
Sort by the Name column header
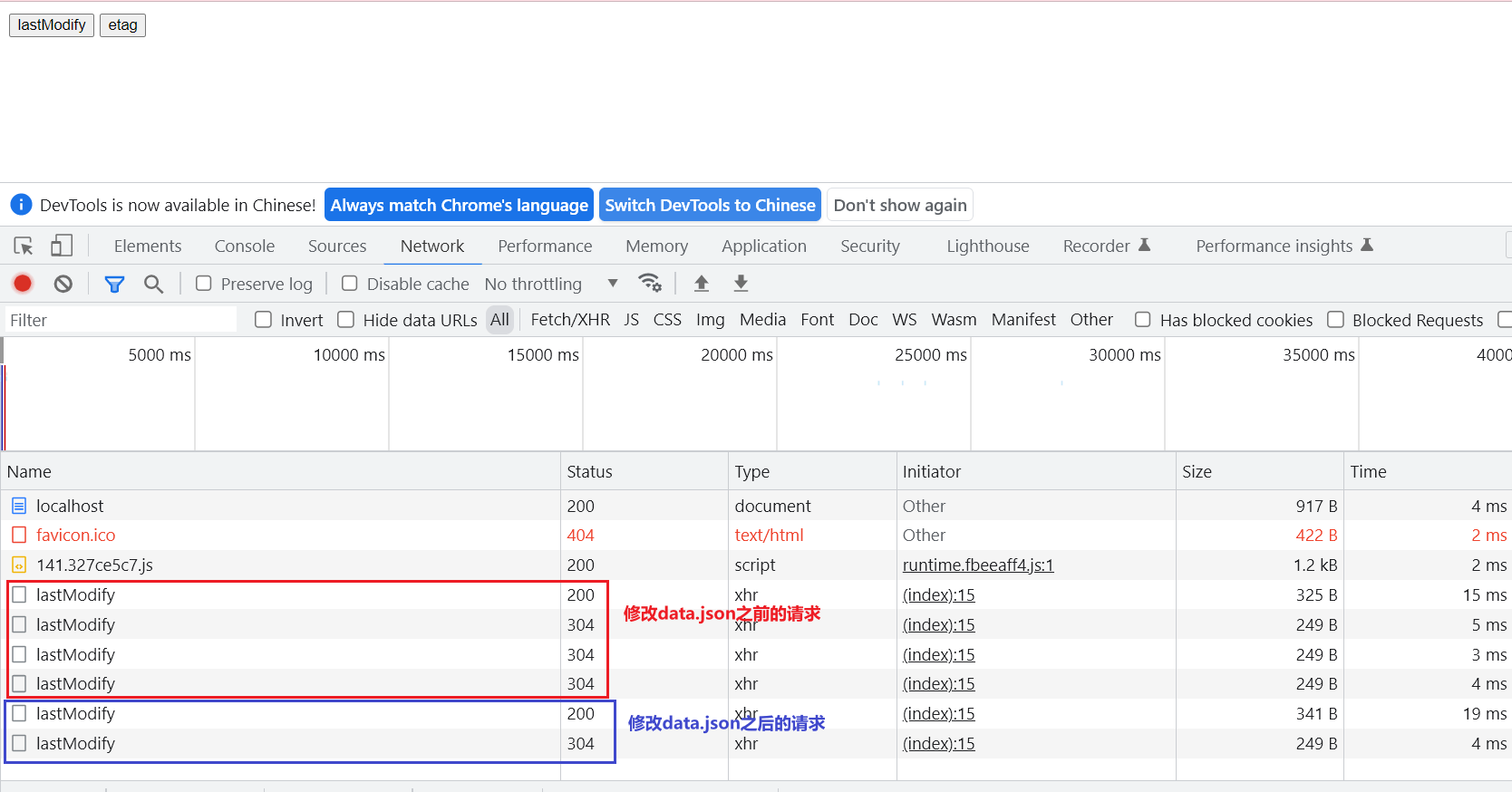coord(281,471)
